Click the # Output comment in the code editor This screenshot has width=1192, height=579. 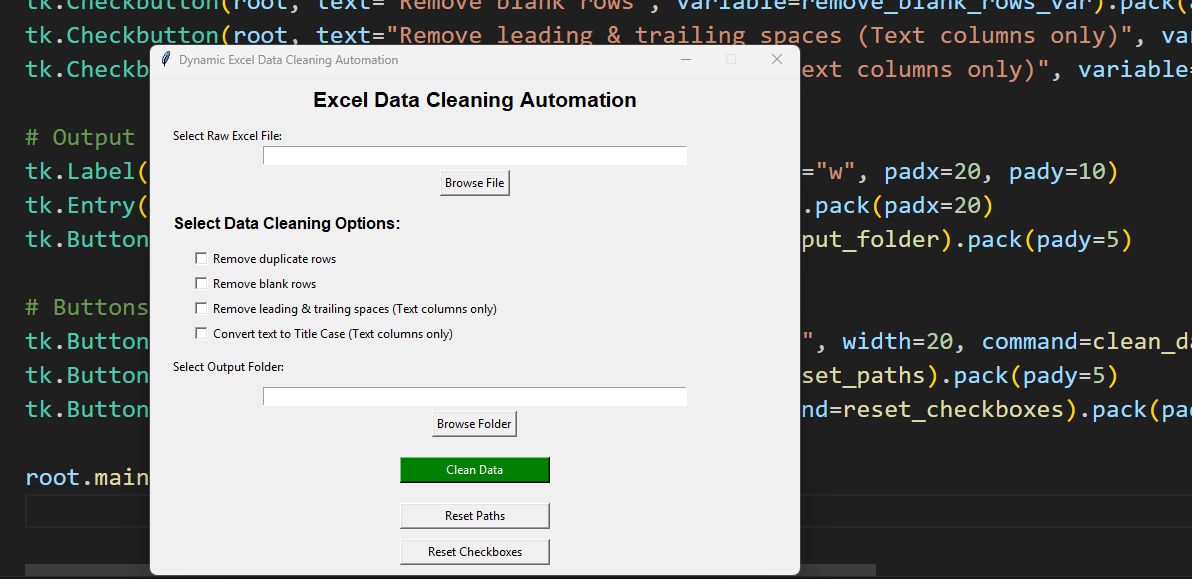pyautogui.click(x=80, y=138)
